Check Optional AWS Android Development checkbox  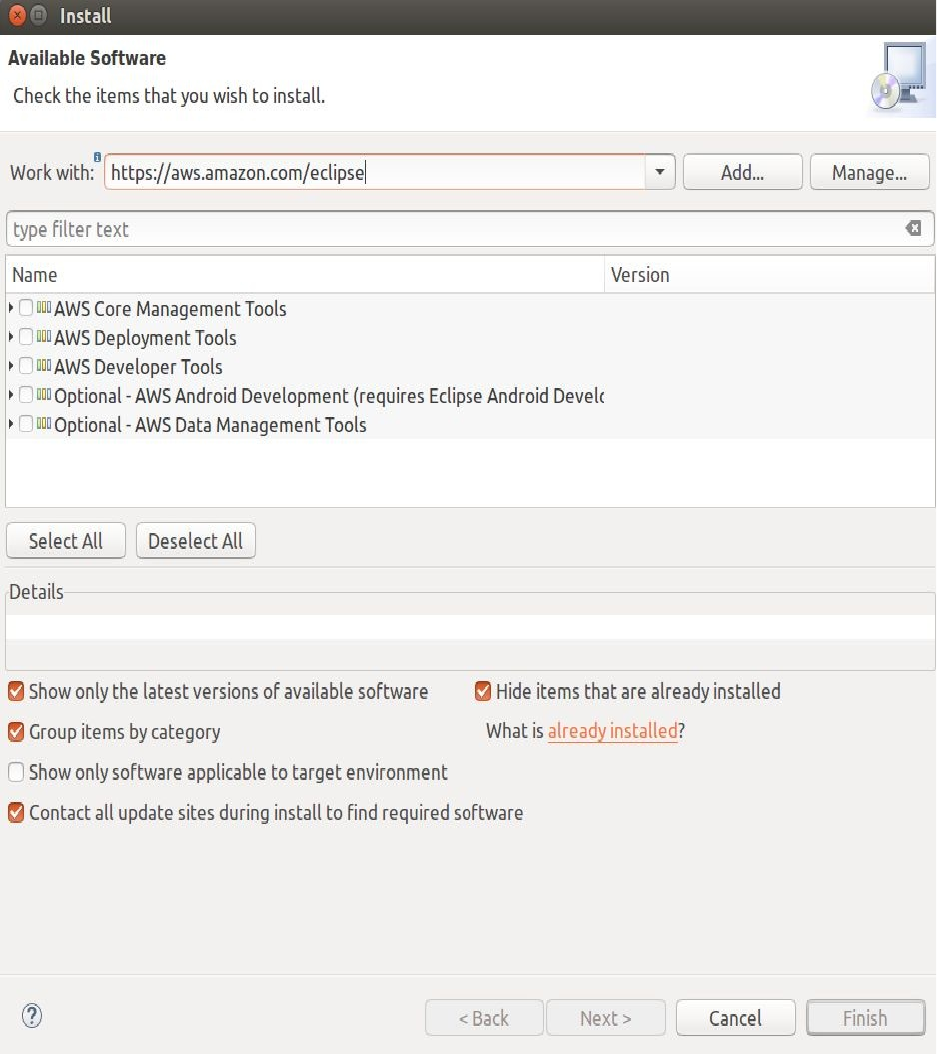tap(26, 395)
